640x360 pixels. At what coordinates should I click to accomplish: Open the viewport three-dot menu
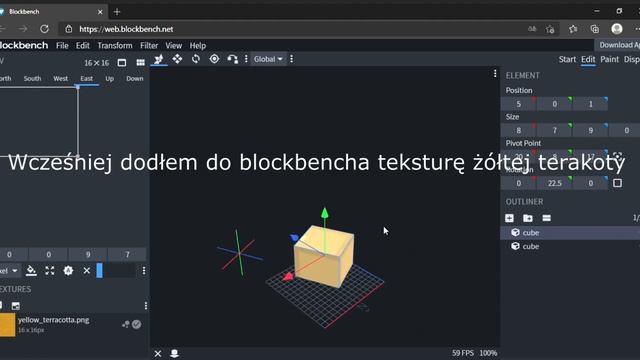(x=495, y=73)
